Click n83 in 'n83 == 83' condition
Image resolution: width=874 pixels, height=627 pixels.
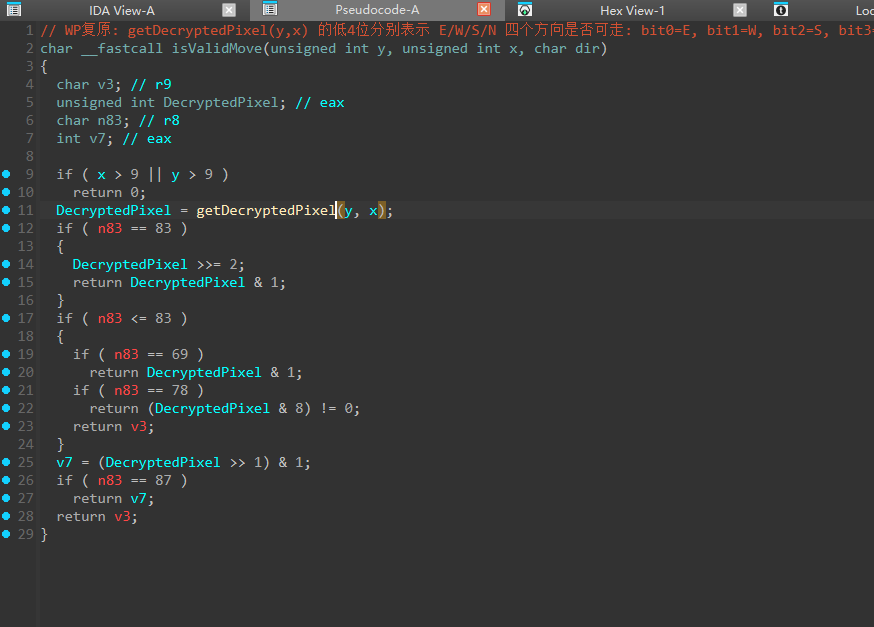point(110,228)
